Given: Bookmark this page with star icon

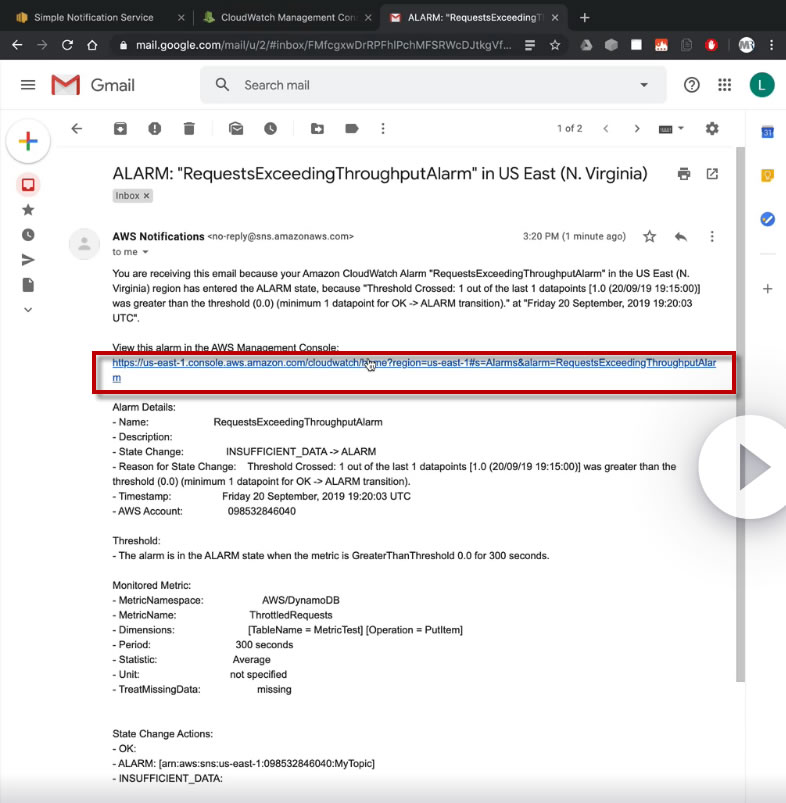Looking at the screenshot, I should point(555,45).
